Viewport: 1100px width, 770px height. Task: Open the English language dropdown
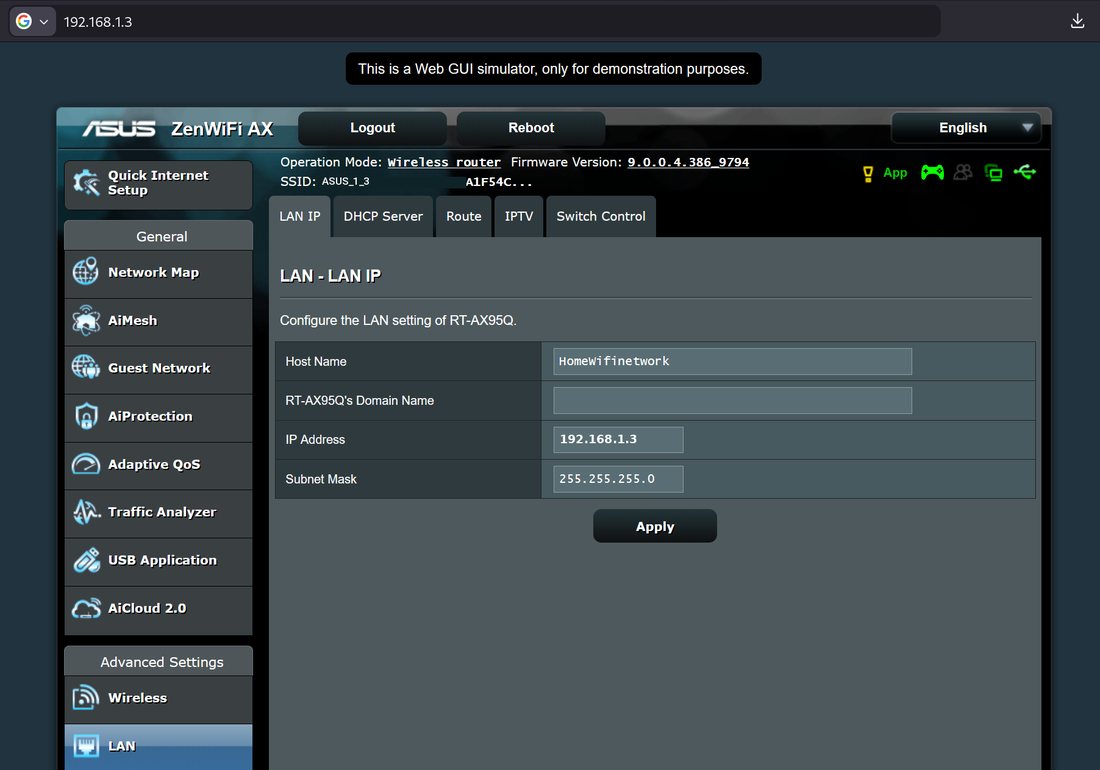966,128
